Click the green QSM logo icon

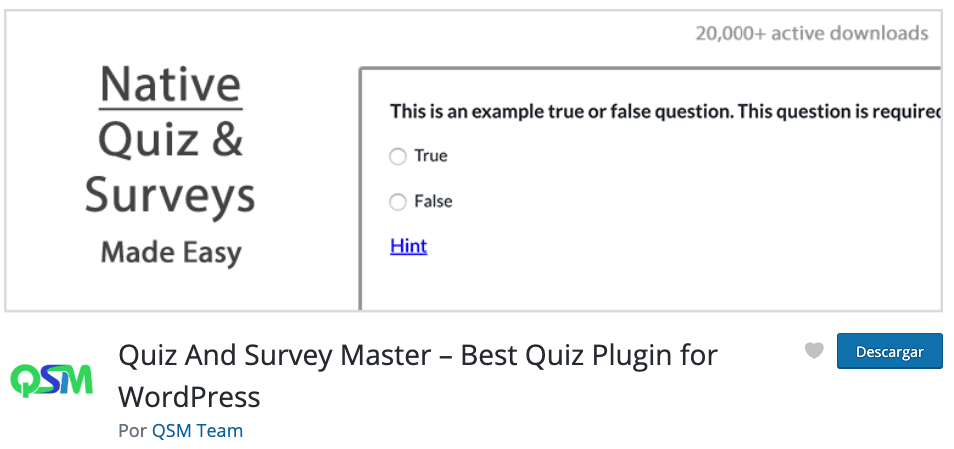click(52, 380)
